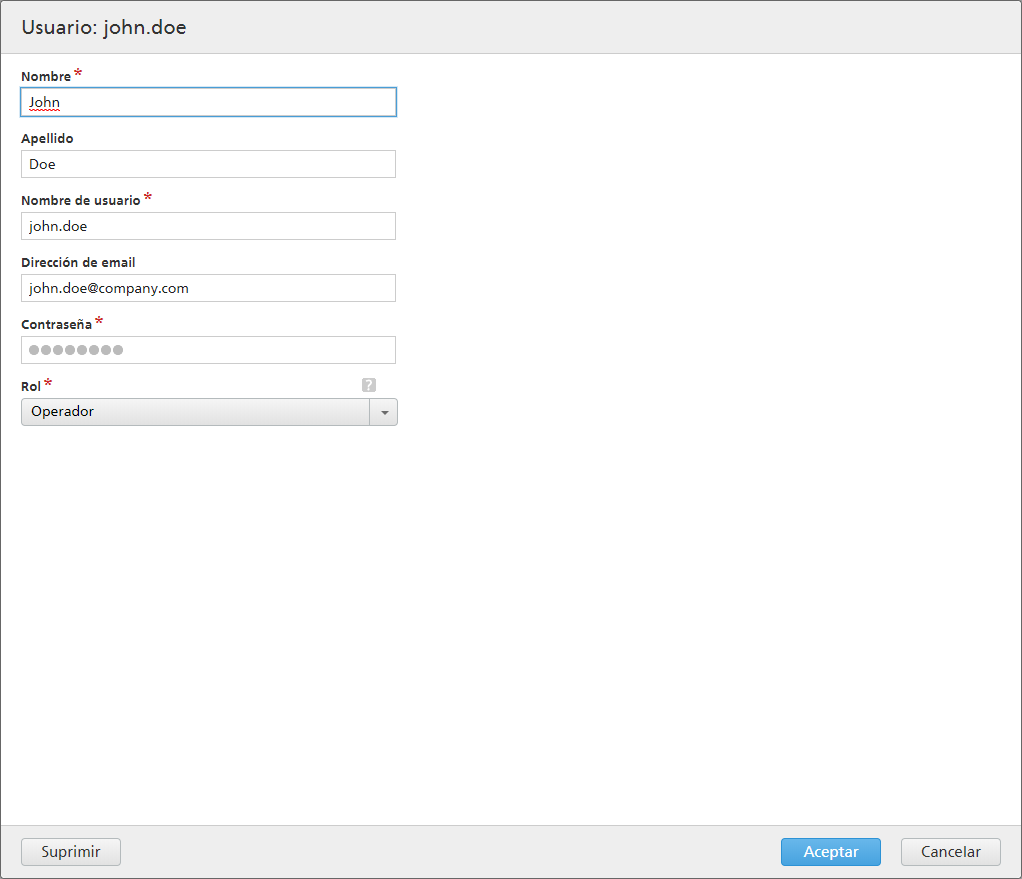This screenshot has width=1022, height=879.
Task: Dismiss the dialog using Cancelar
Action: point(950,852)
